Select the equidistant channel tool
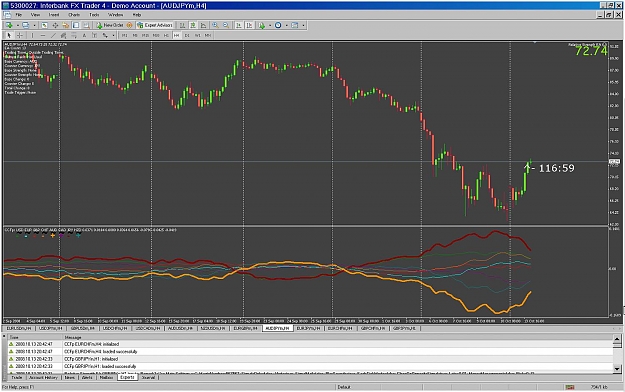625x392 pixels. [x=63, y=35]
